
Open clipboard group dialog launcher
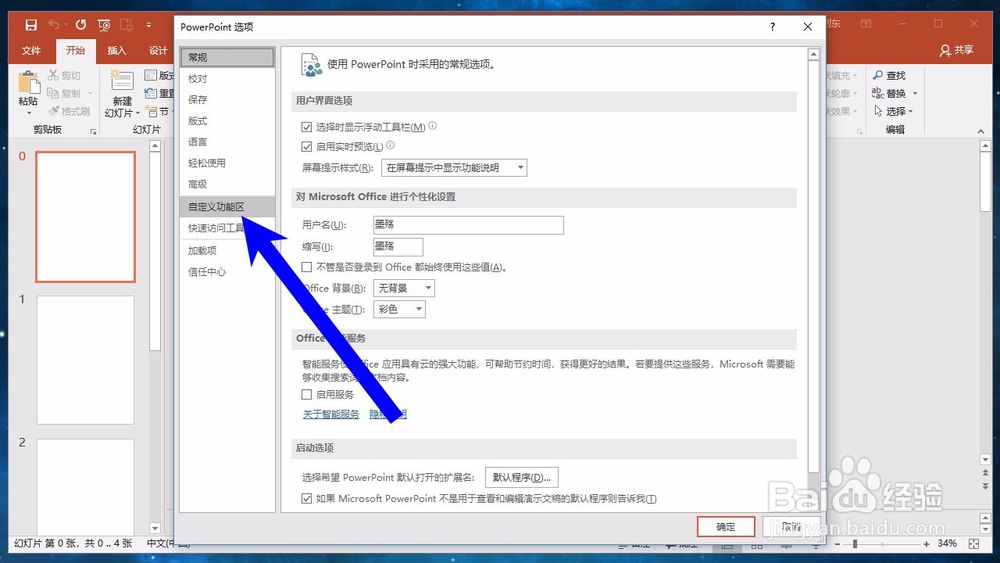(x=93, y=131)
